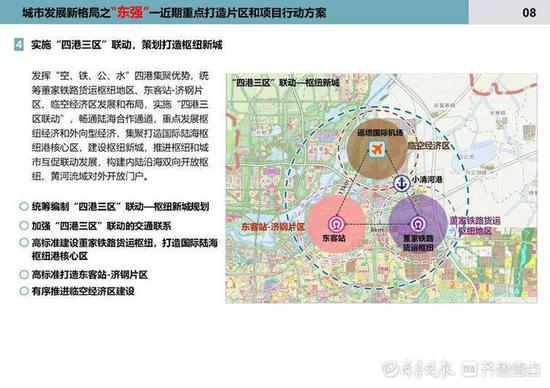The height and width of the screenshot is (388, 550).
Task: Click bullet circle beside 加强“四港三区”联动的交通联系
Action: (24, 226)
